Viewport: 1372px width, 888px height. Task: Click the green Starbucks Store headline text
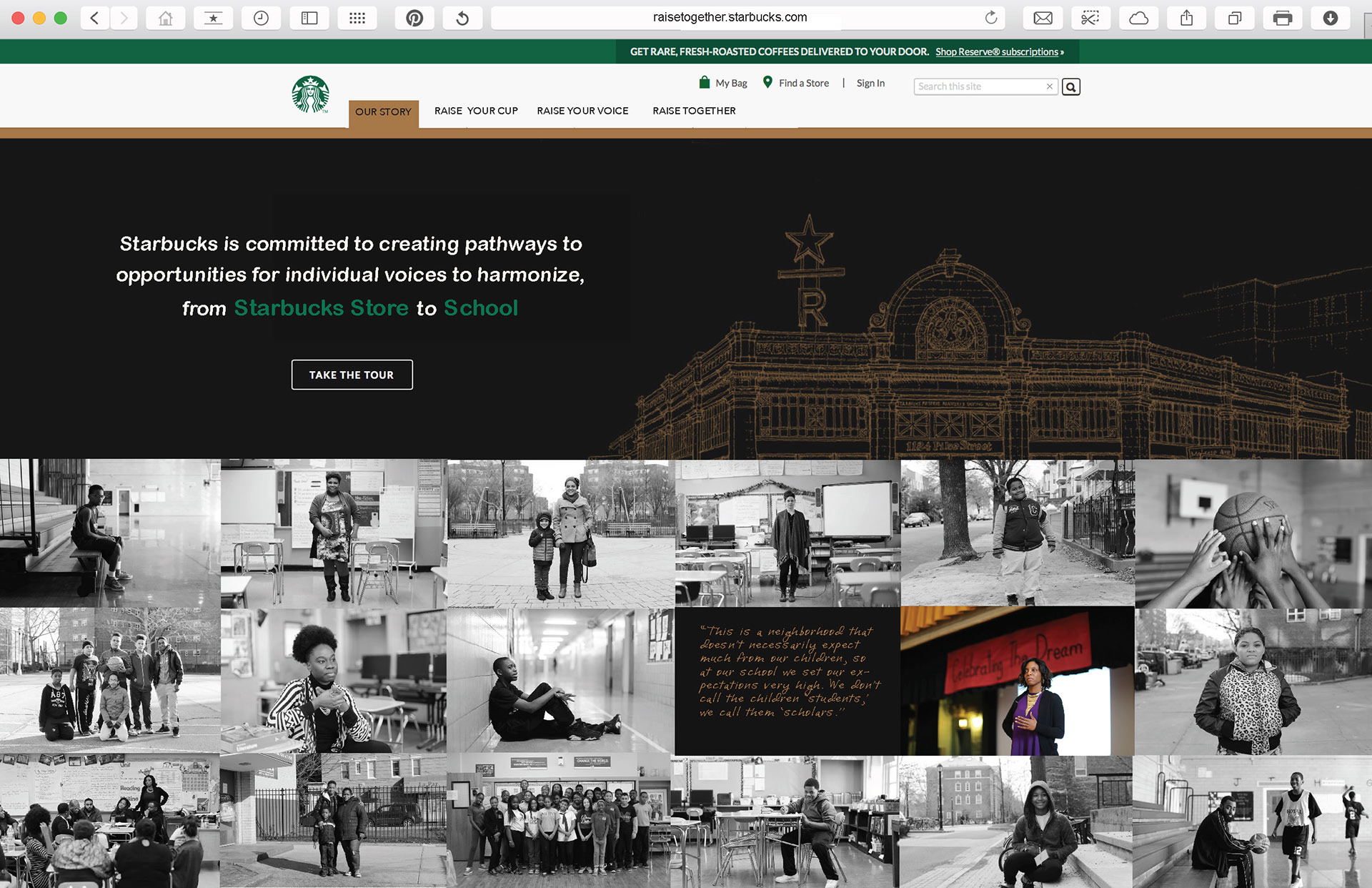322,308
